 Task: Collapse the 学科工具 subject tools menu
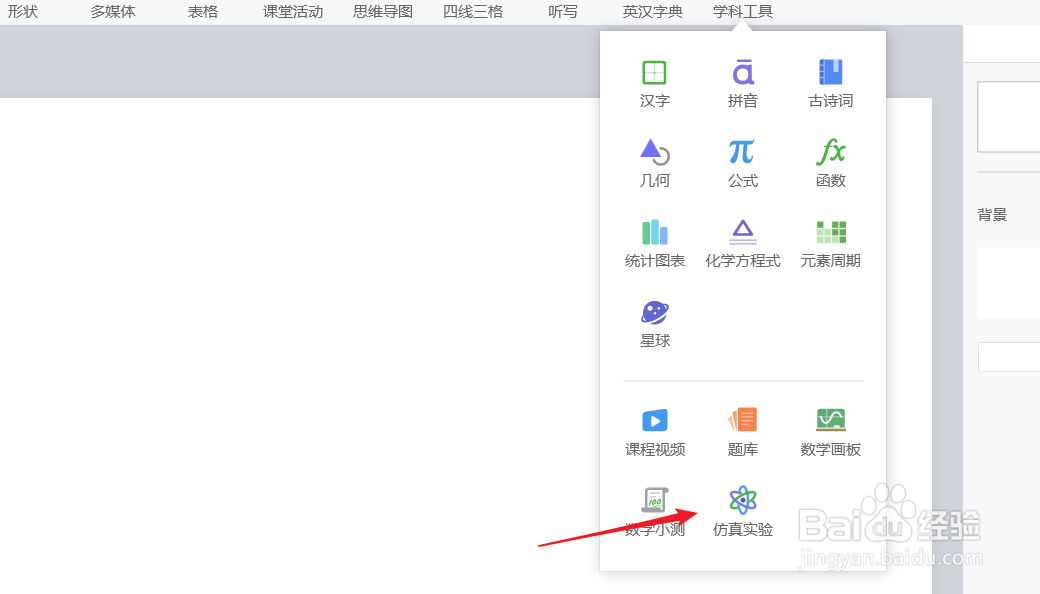coord(743,11)
